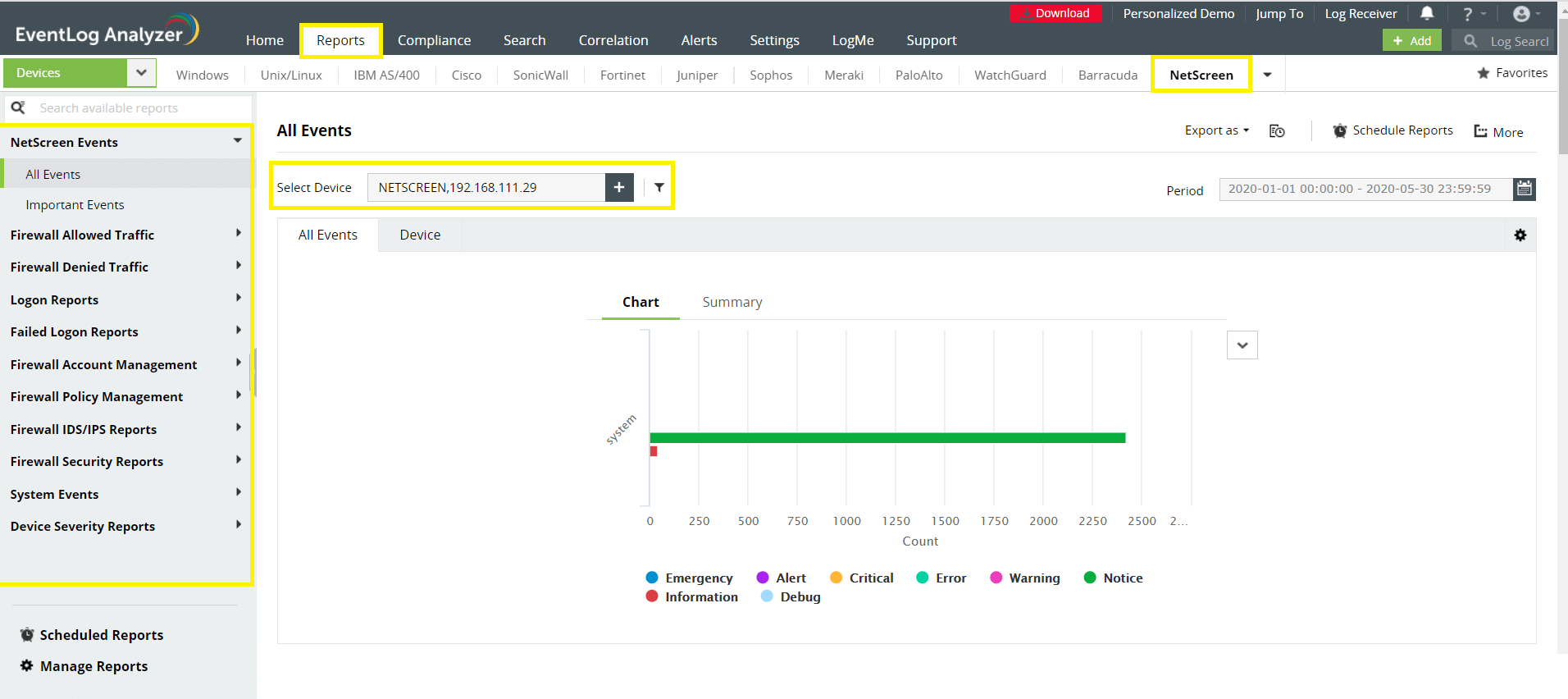Go to the Home tab

[265, 40]
